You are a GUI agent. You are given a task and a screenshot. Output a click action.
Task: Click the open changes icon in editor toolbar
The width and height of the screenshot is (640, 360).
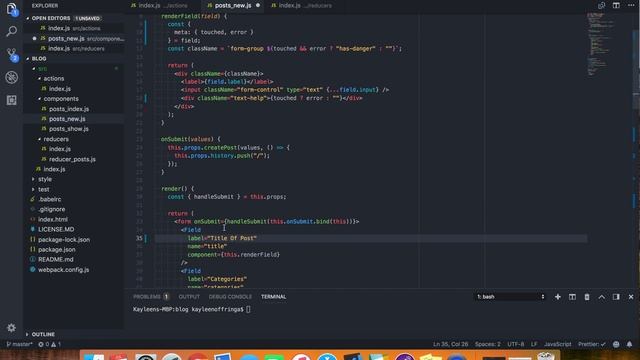pos(601,5)
